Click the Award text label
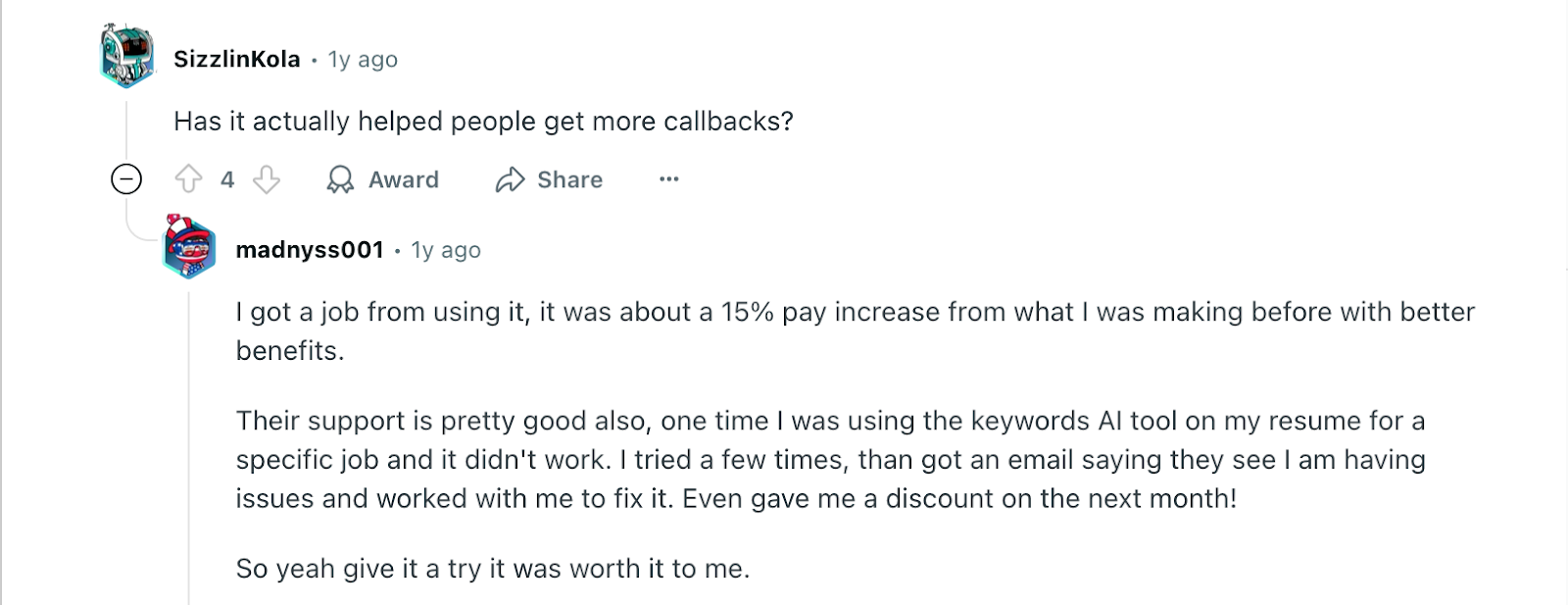The width and height of the screenshot is (1568, 605). click(x=404, y=179)
